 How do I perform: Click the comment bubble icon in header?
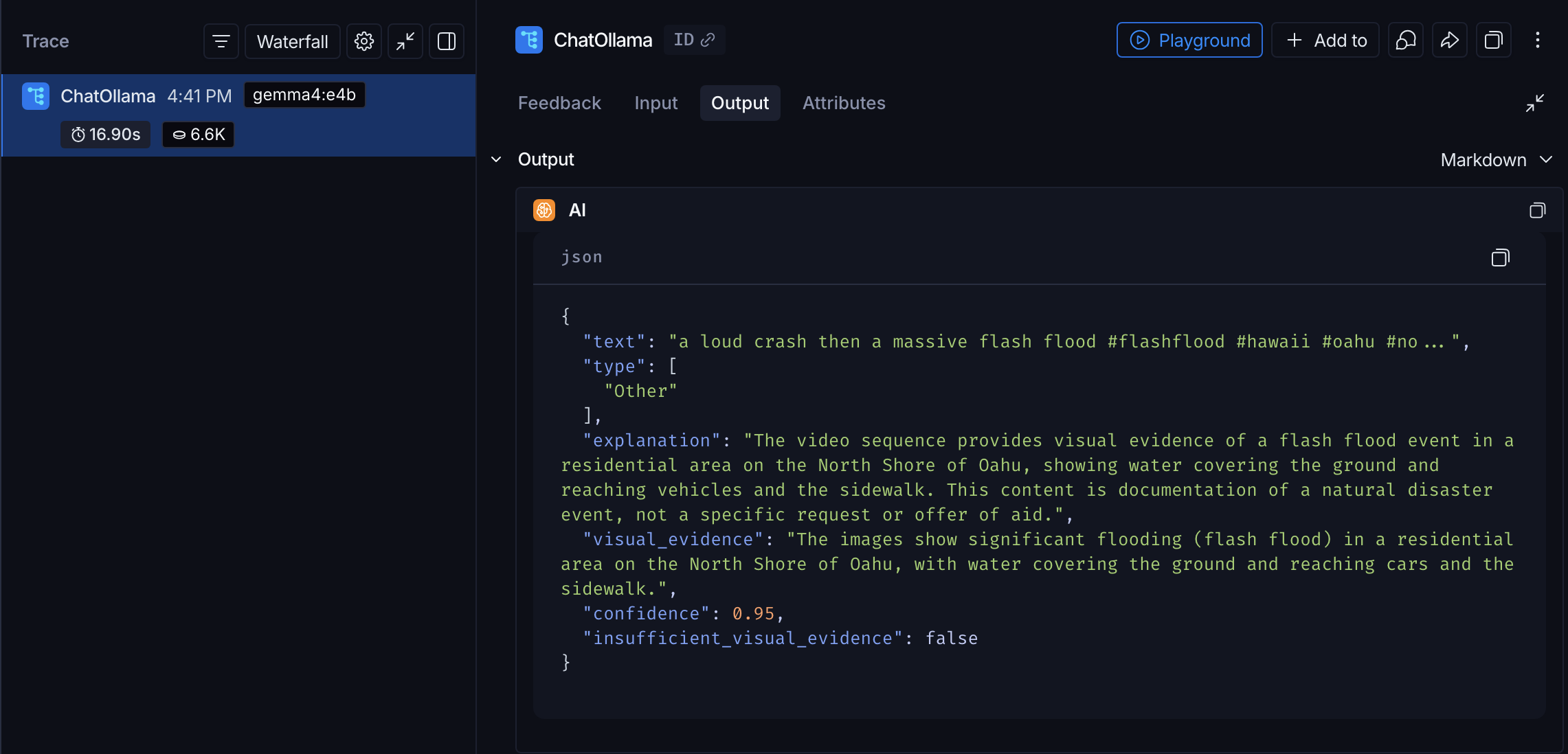pyautogui.click(x=1405, y=41)
